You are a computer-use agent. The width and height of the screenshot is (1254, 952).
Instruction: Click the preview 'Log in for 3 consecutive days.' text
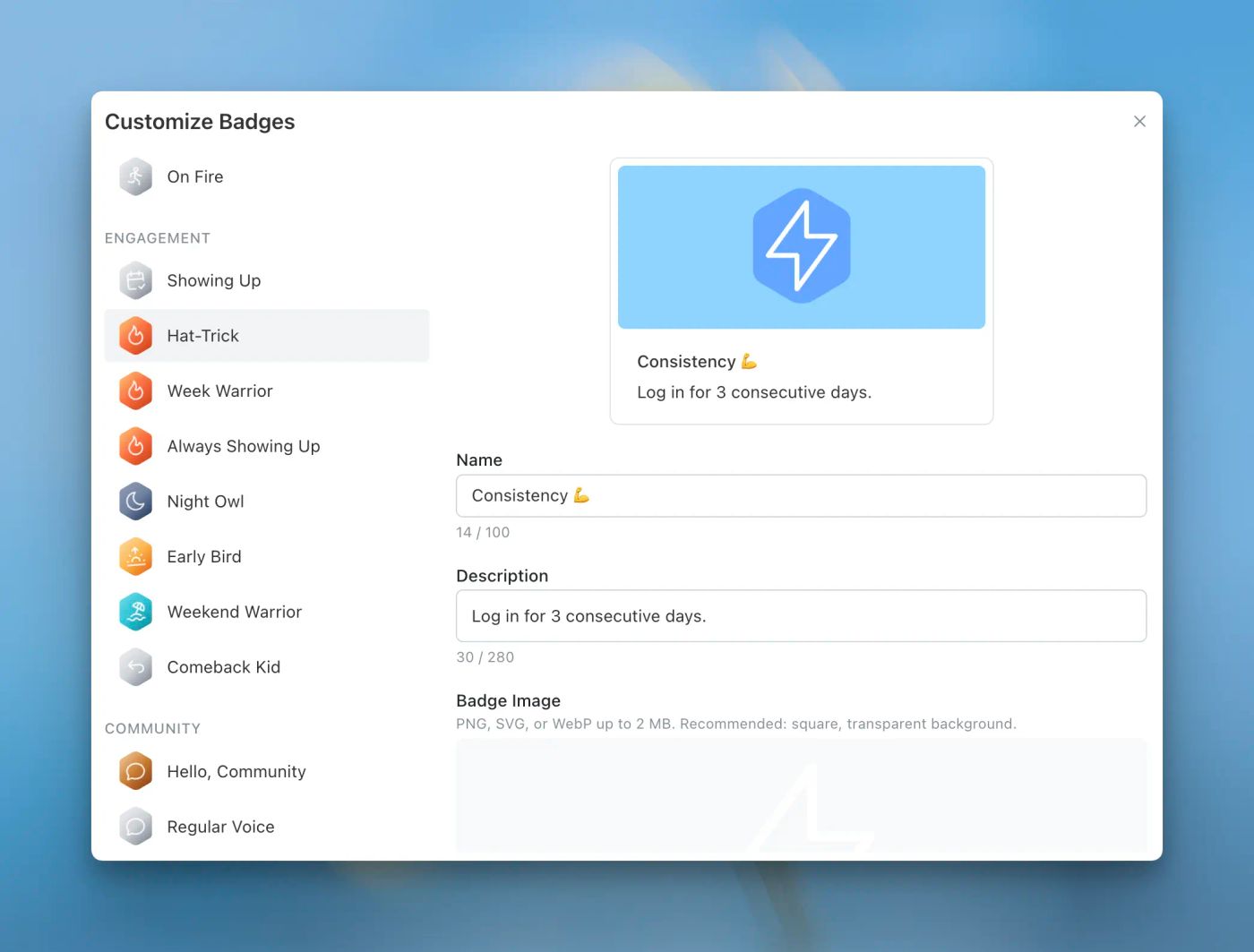click(754, 392)
